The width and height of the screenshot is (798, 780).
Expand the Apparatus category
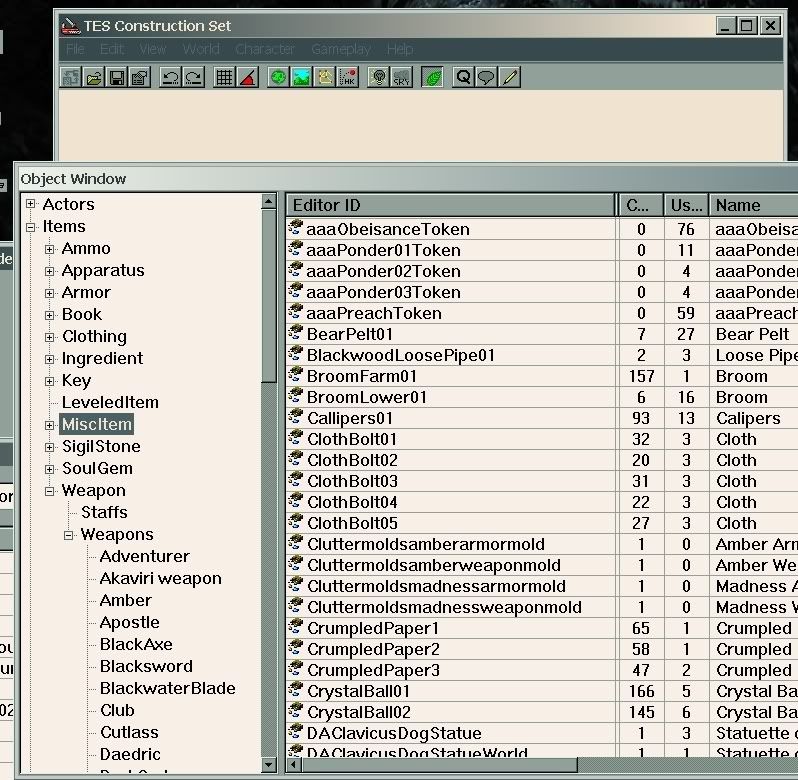pyautogui.click(x=49, y=271)
